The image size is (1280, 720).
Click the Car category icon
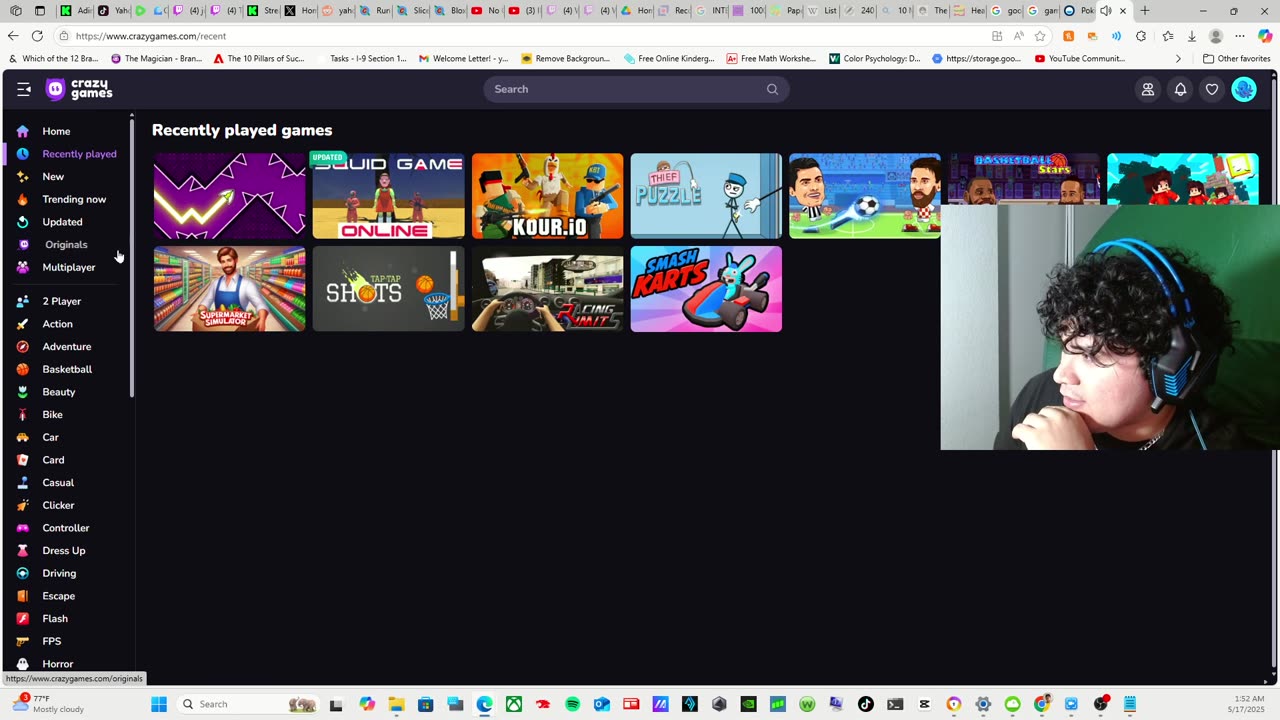tap(22, 437)
